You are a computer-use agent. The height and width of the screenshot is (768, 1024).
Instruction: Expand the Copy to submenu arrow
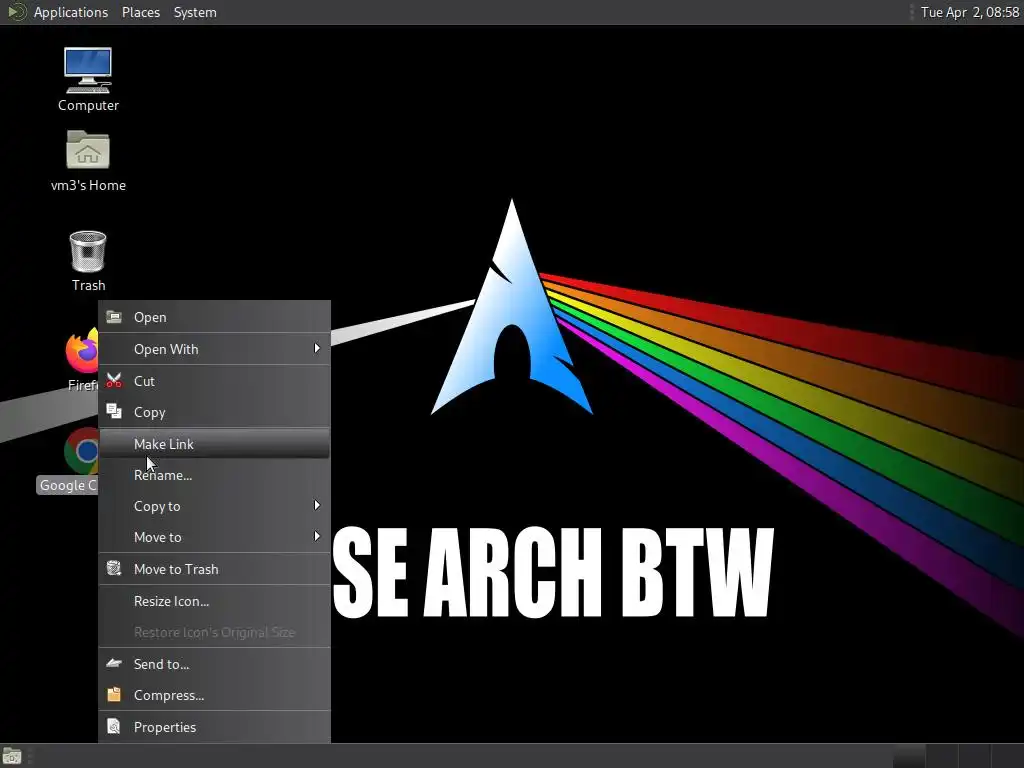click(317, 505)
